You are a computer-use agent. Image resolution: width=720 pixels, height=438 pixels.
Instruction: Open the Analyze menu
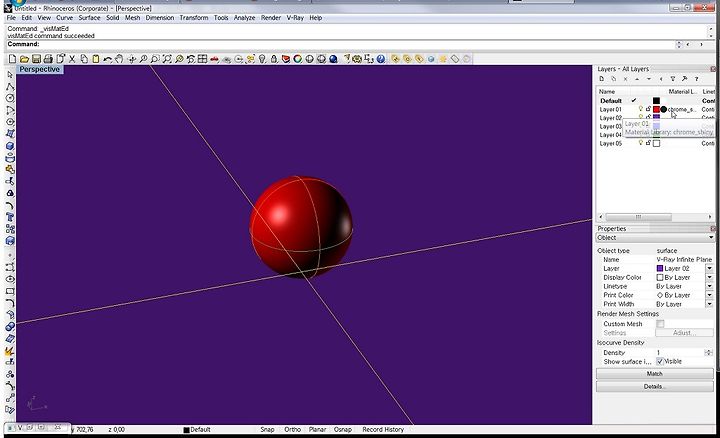244,18
